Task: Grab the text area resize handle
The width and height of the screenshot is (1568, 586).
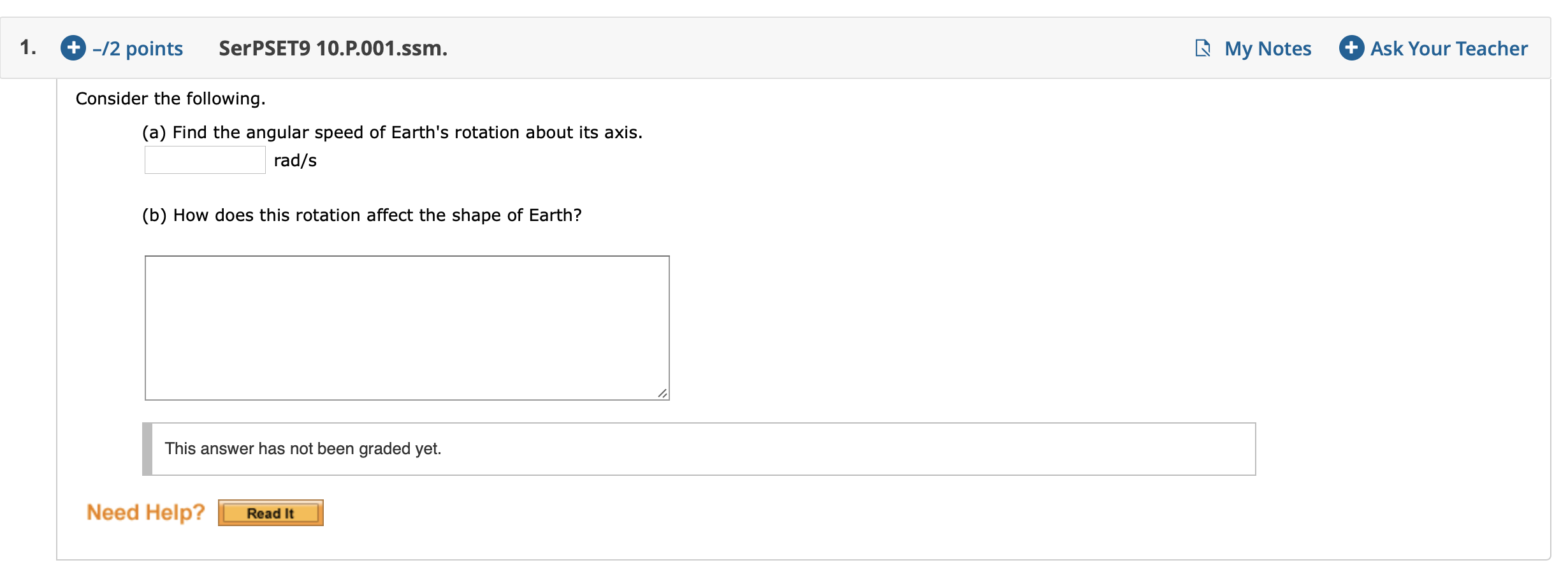Action: pos(663,394)
